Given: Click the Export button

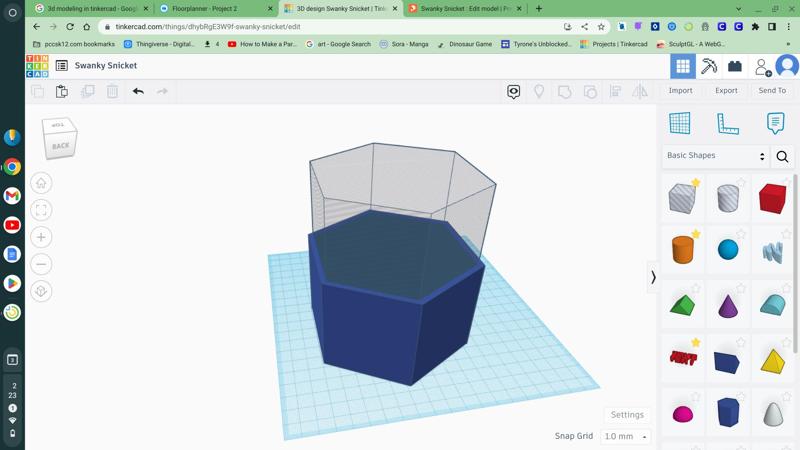Looking at the screenshot, I should point(726,91).
